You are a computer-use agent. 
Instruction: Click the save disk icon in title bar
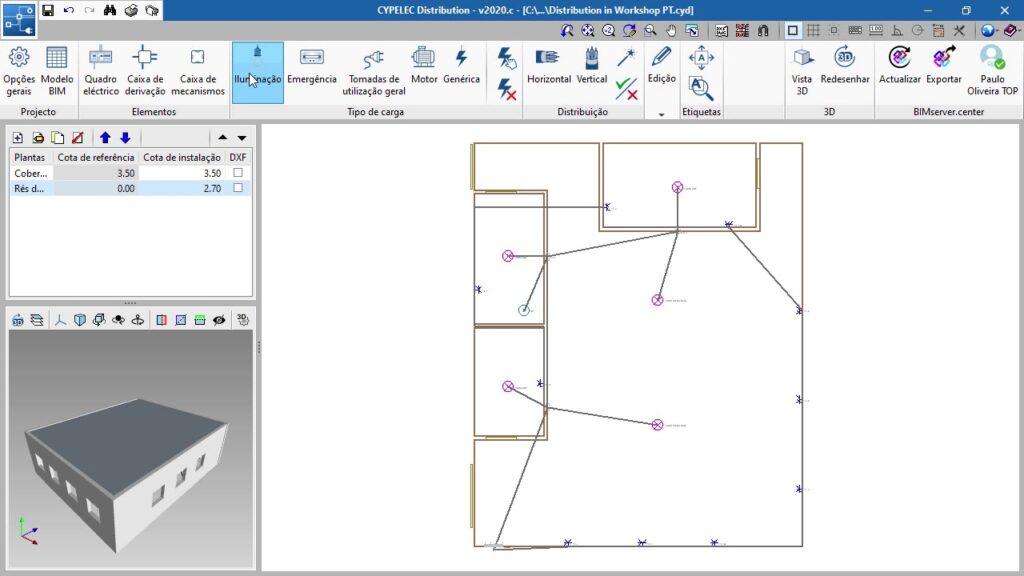(x=49, y=10)
